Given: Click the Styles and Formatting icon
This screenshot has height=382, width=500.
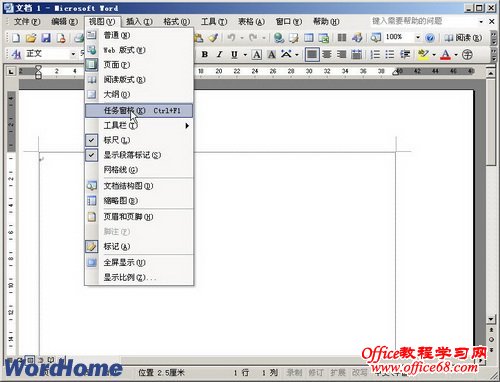Looking at the screenshot, I should (16, 54).
